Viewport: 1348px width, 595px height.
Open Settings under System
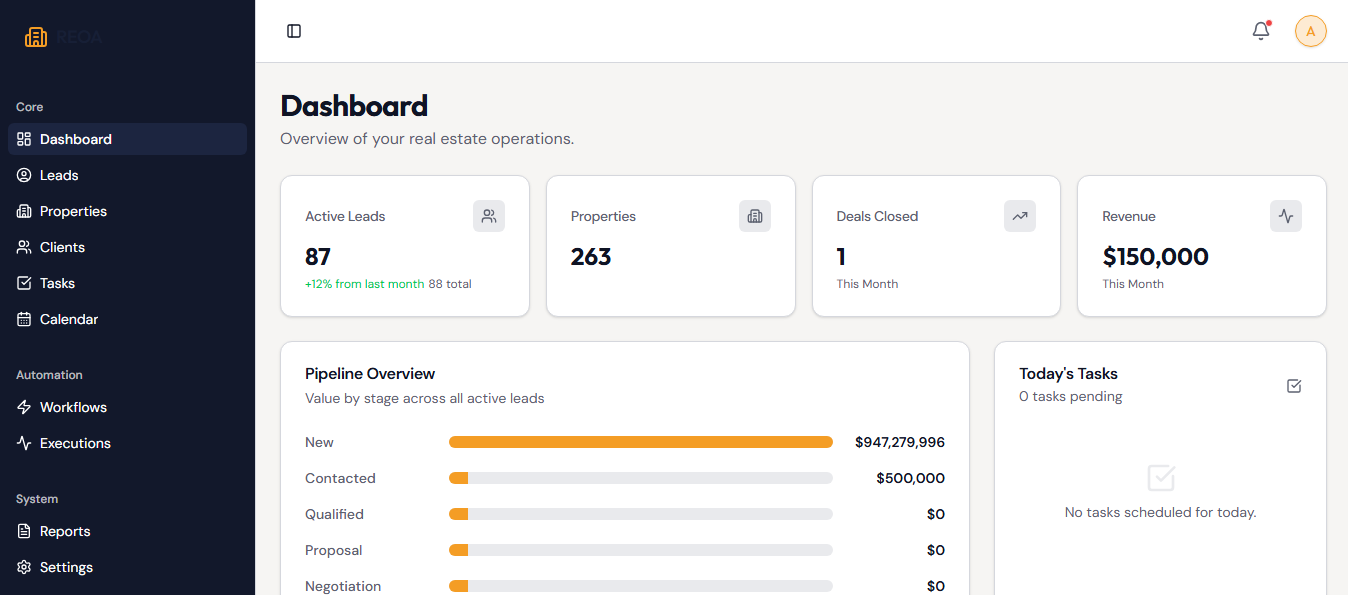click(x=127, y=567)
